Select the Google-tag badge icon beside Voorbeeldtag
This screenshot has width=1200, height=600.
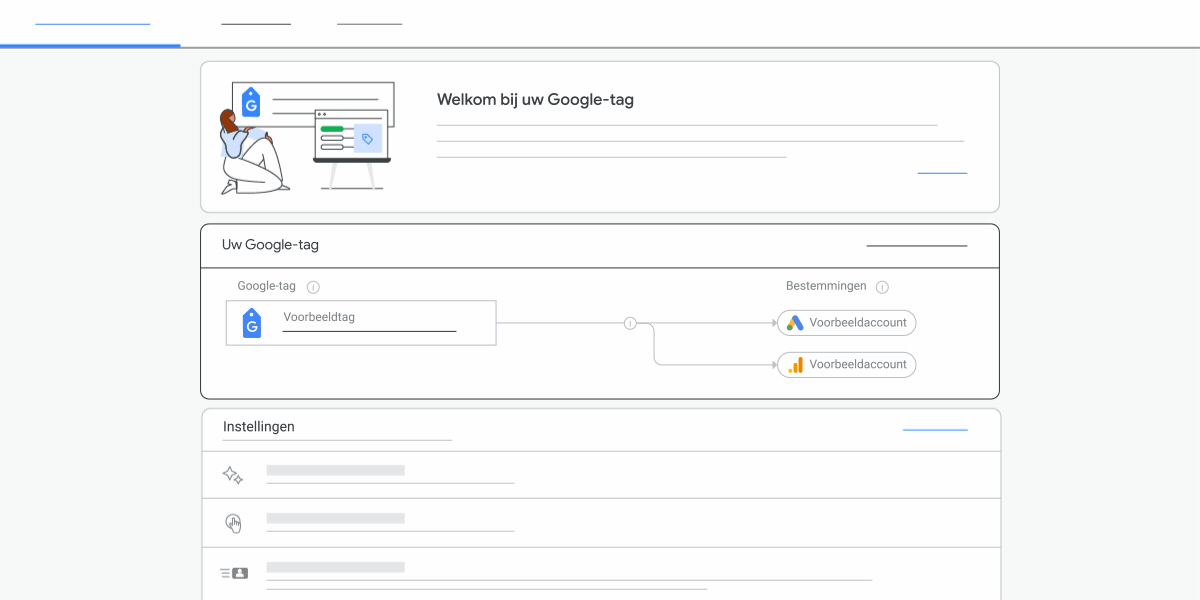[x=251, y=322]
